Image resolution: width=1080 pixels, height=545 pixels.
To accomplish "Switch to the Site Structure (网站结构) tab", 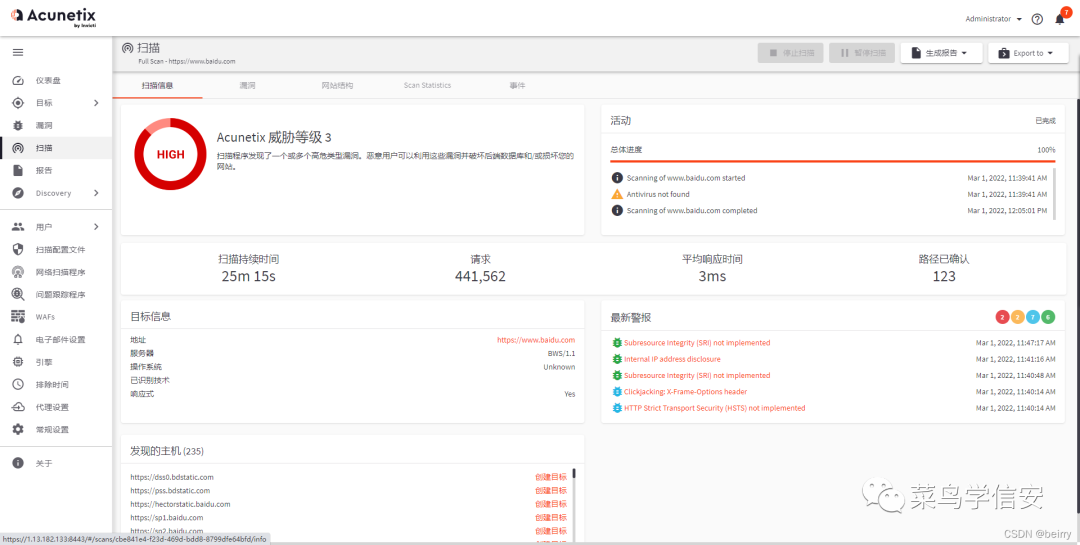I will pos(338,85).
